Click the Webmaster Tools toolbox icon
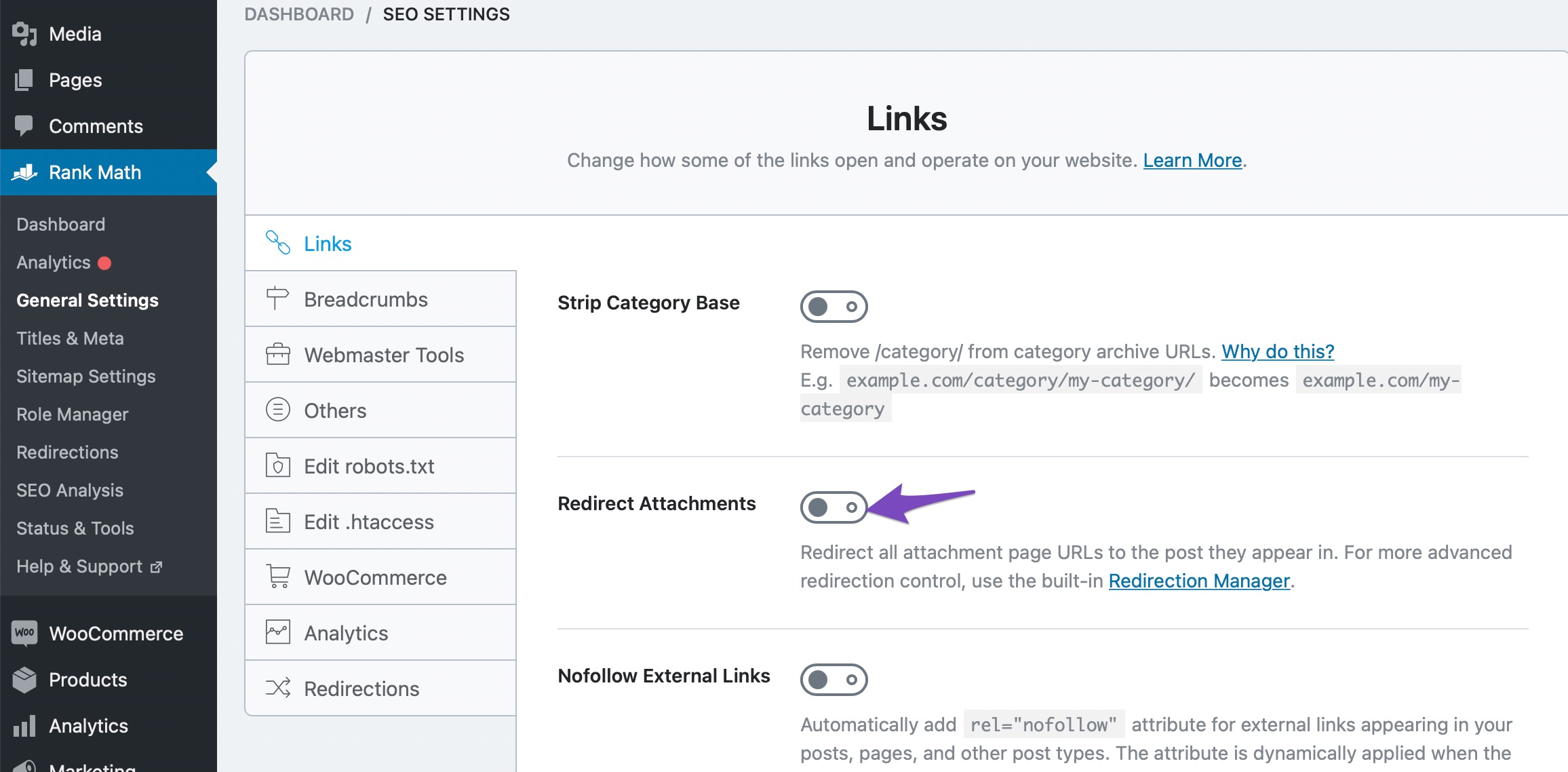This screenshot has width=1568, height=772. pyautogui.click(x=277, y=354)
